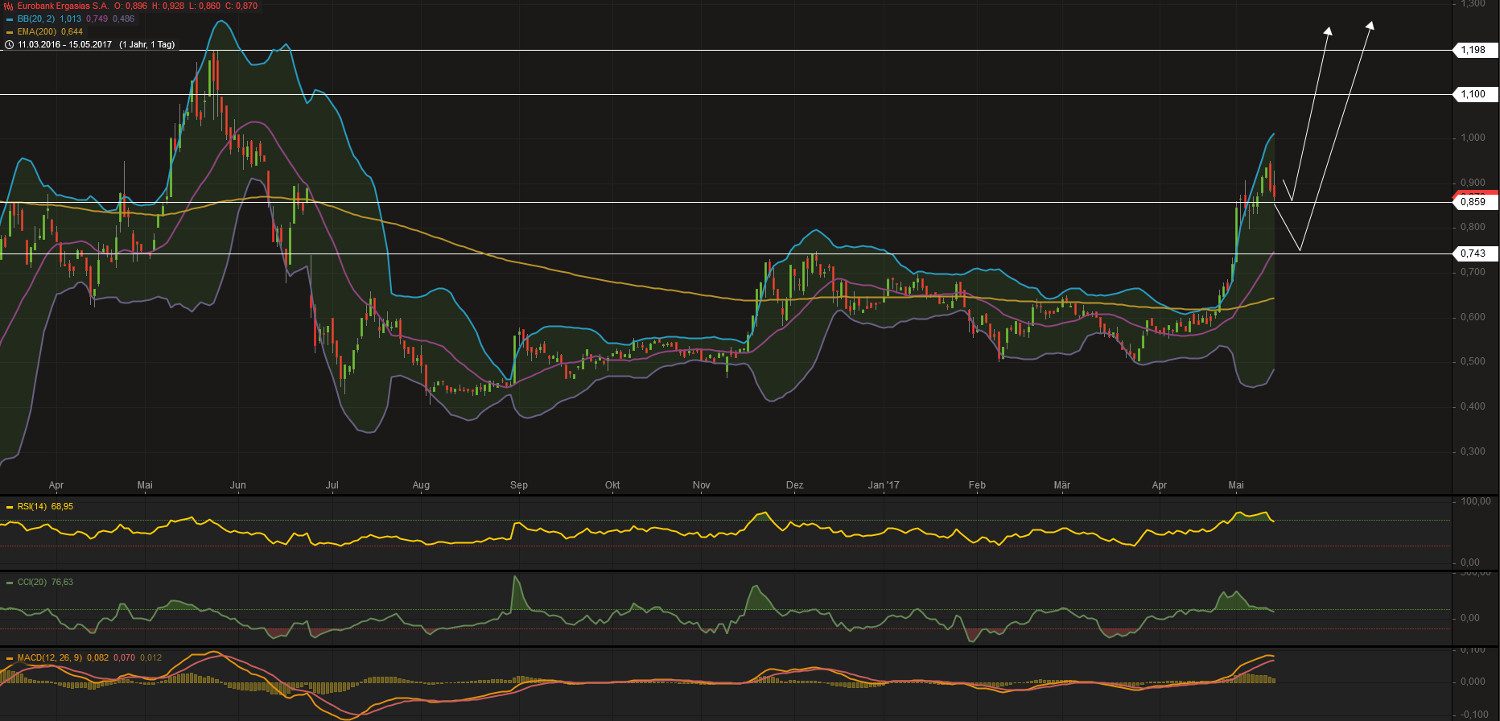Viewport: 1500px width, 721px height.
Task: Click the MACD value 0,082
Action: (x=99, y=658)
